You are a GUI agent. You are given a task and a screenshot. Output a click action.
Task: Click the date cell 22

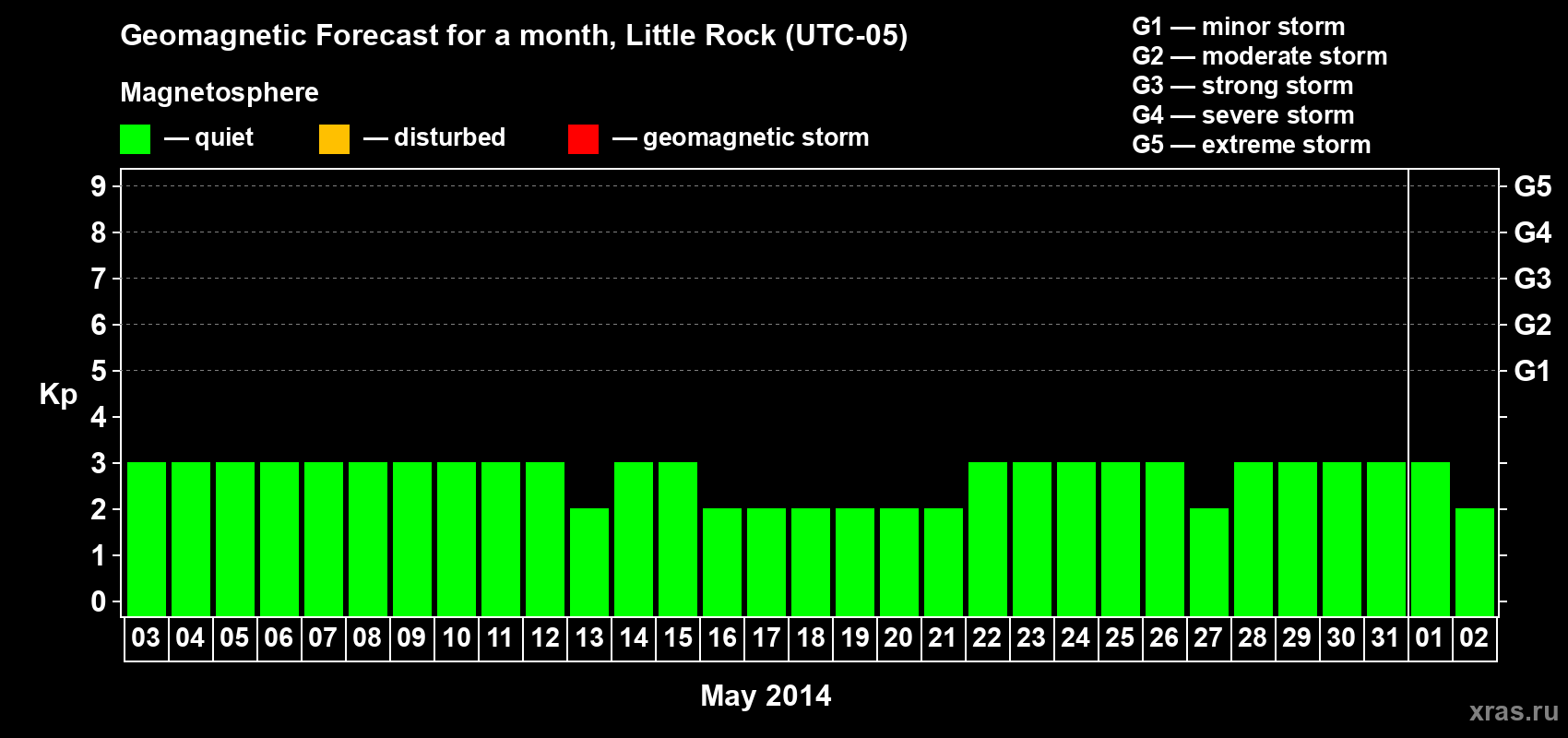[x=987, y=638]
